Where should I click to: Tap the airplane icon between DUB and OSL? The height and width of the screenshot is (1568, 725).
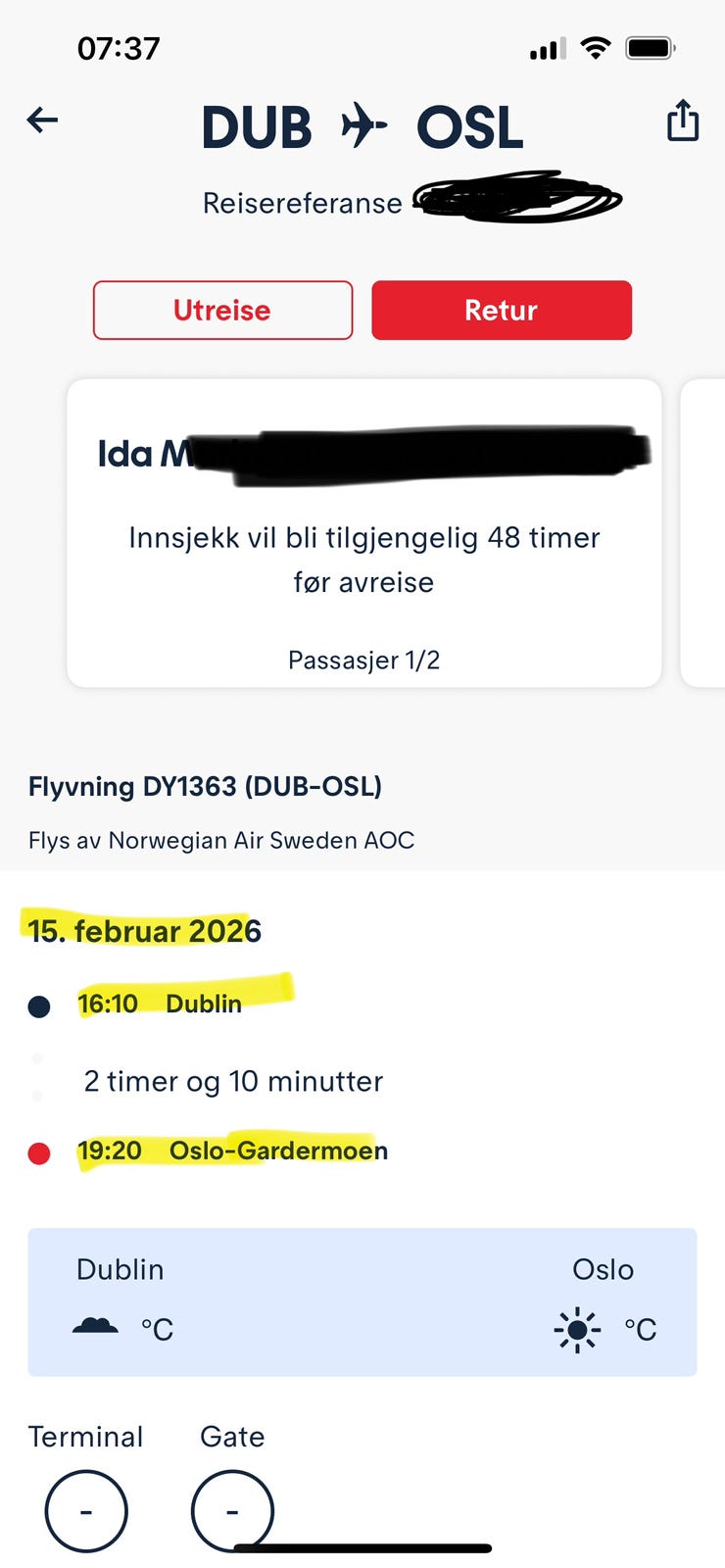(x=363, y=126)
